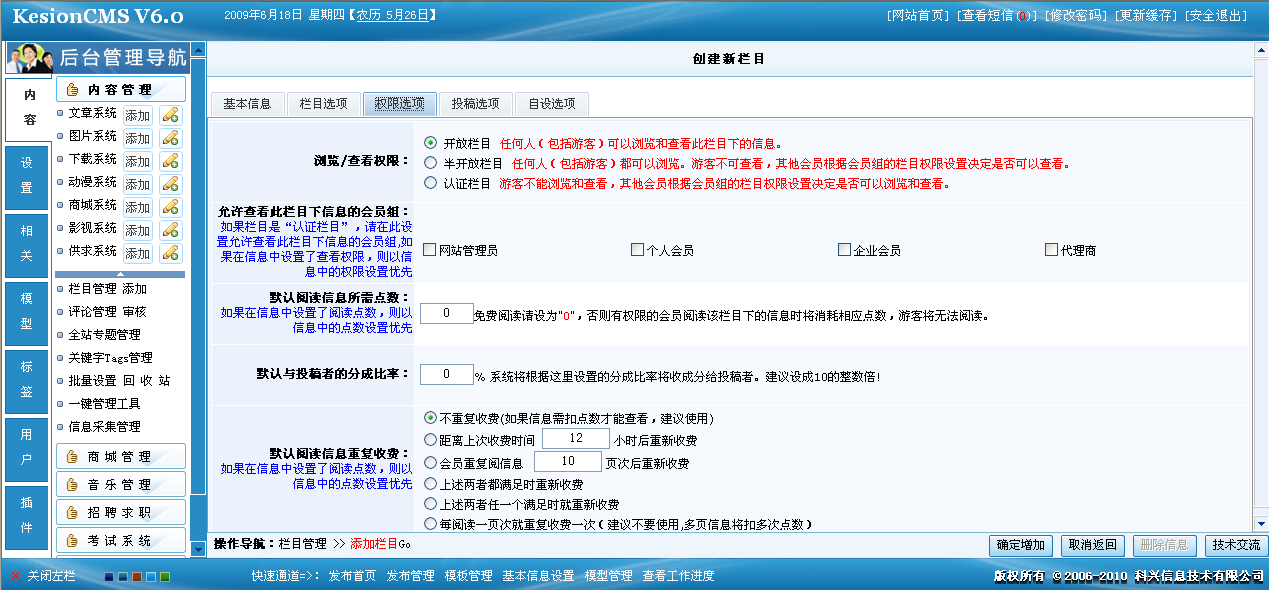The height and width of the screenshot is (590, 1269).
Task: Check the 企业会员 member group checkbox
Action: tap(843, 248)
